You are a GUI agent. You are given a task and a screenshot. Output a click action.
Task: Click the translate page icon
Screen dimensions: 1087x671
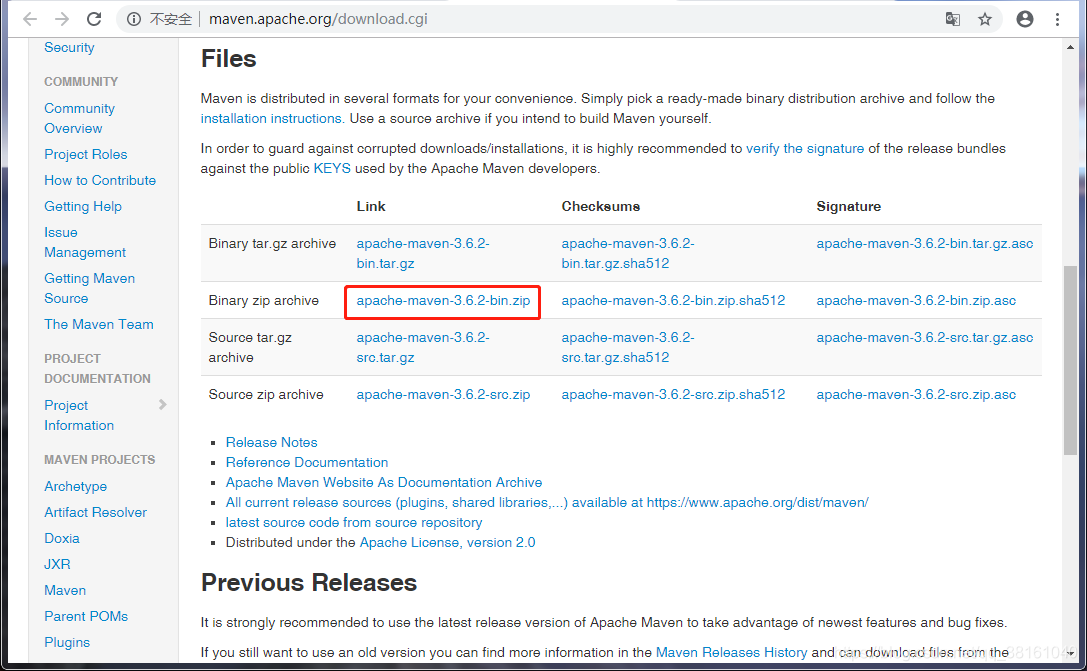click(x=953, y=19)
